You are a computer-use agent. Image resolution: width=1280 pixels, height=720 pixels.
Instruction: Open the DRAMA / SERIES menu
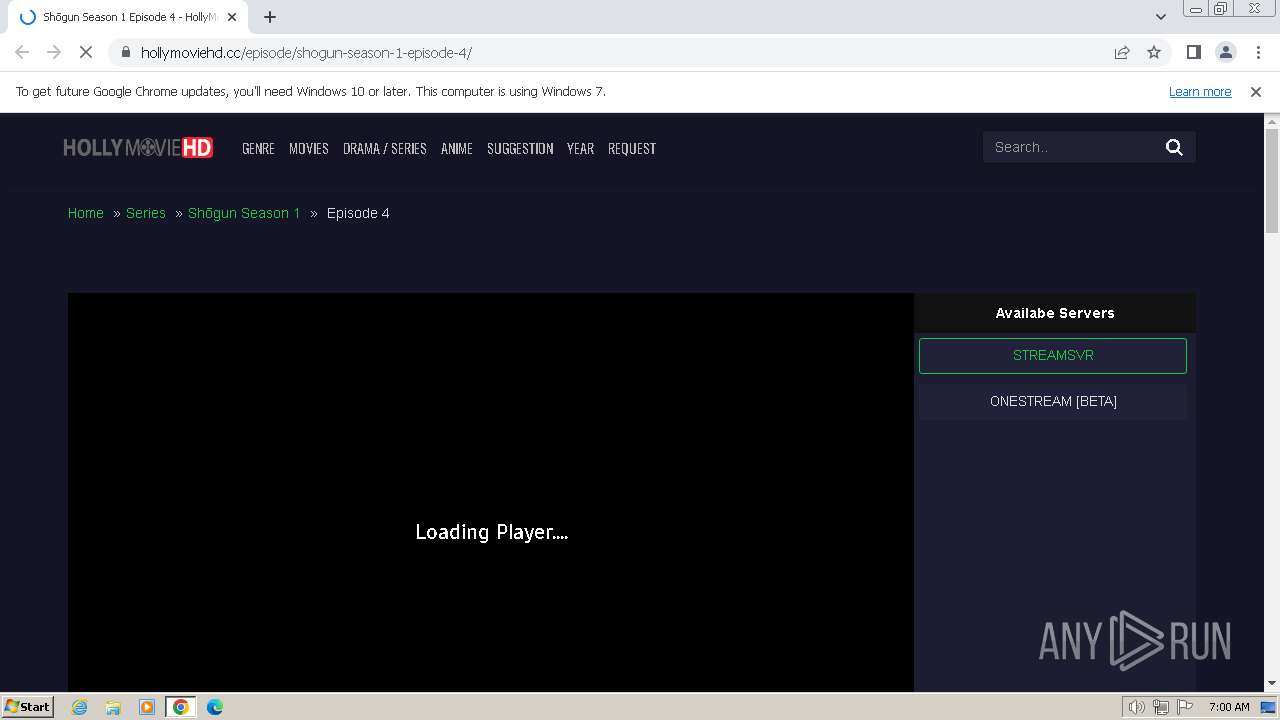pos(385,148)
